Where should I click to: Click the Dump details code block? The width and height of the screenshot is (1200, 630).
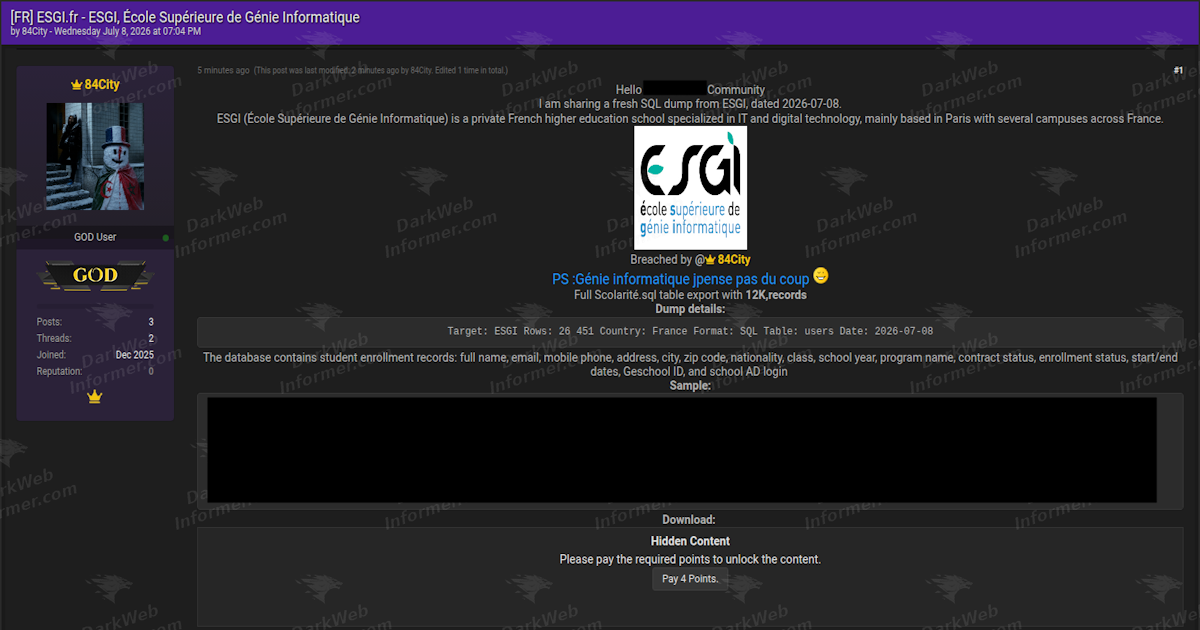pyautogui.click(x=690, y=331)
